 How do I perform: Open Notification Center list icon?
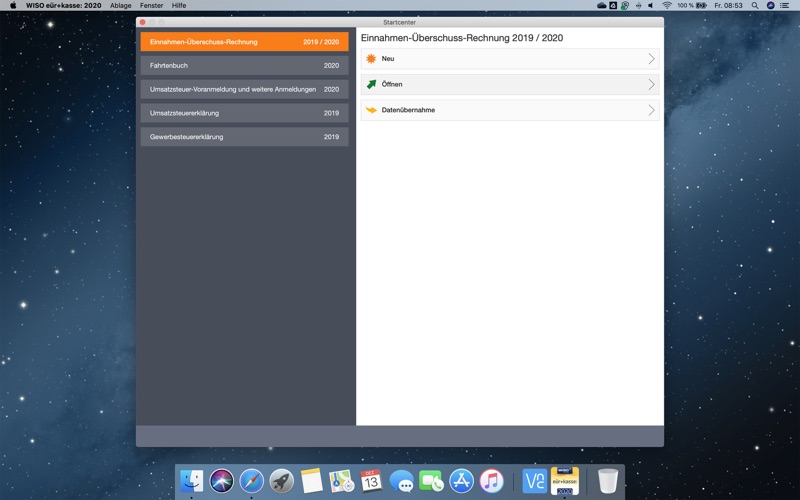point(785,5)
